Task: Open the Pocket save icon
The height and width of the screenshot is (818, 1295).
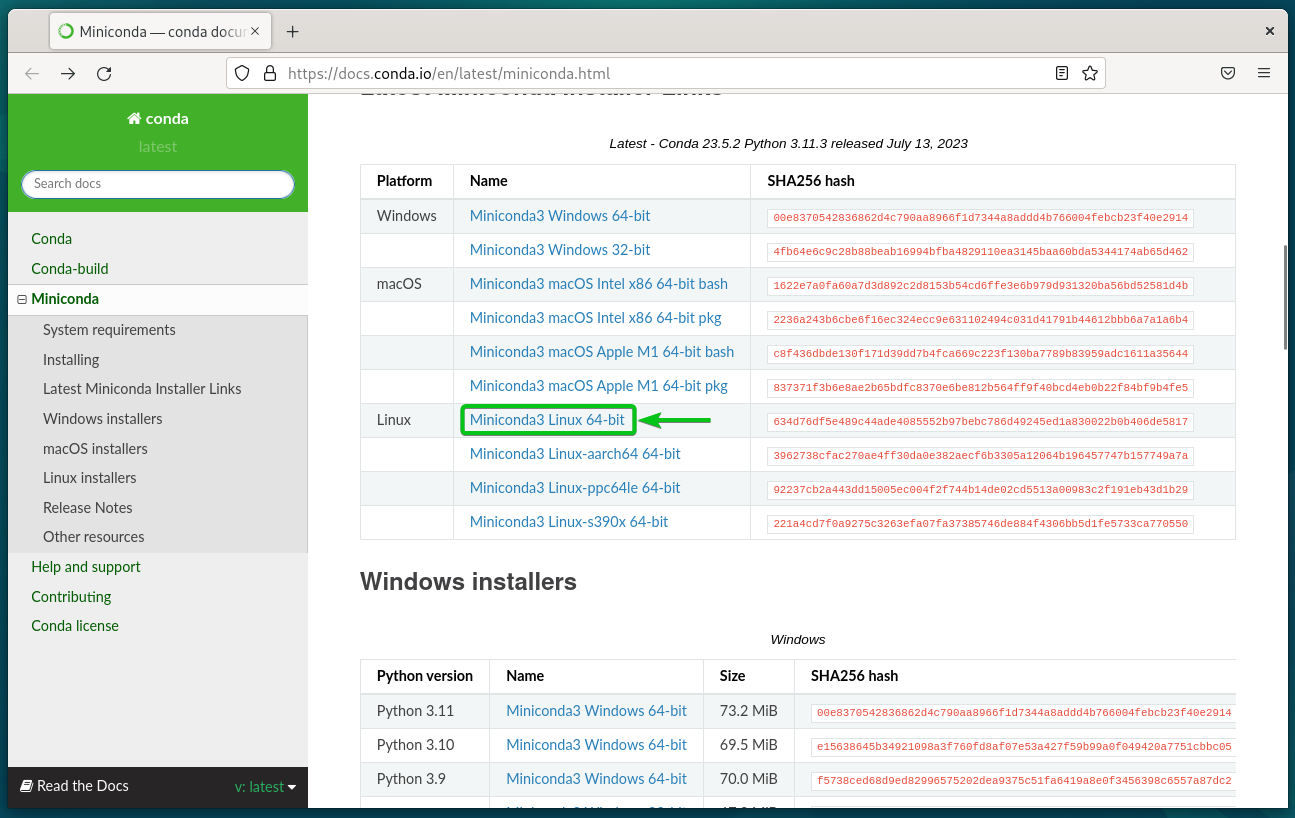Action: pyautogui.click(x=1228, y=73)
